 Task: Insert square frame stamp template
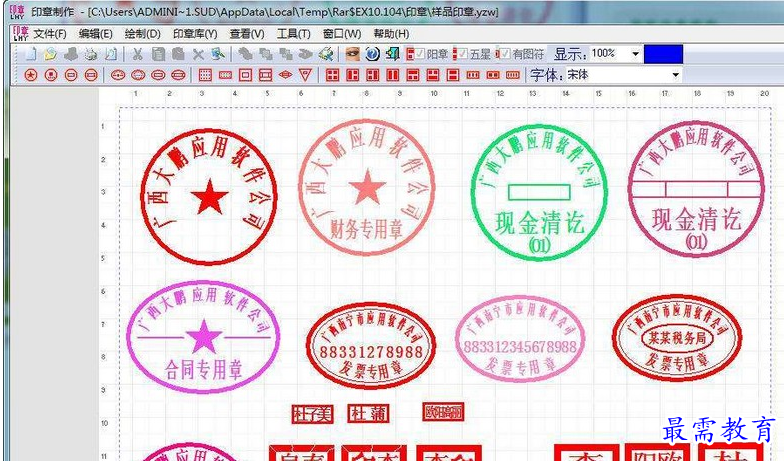point(245,76)
